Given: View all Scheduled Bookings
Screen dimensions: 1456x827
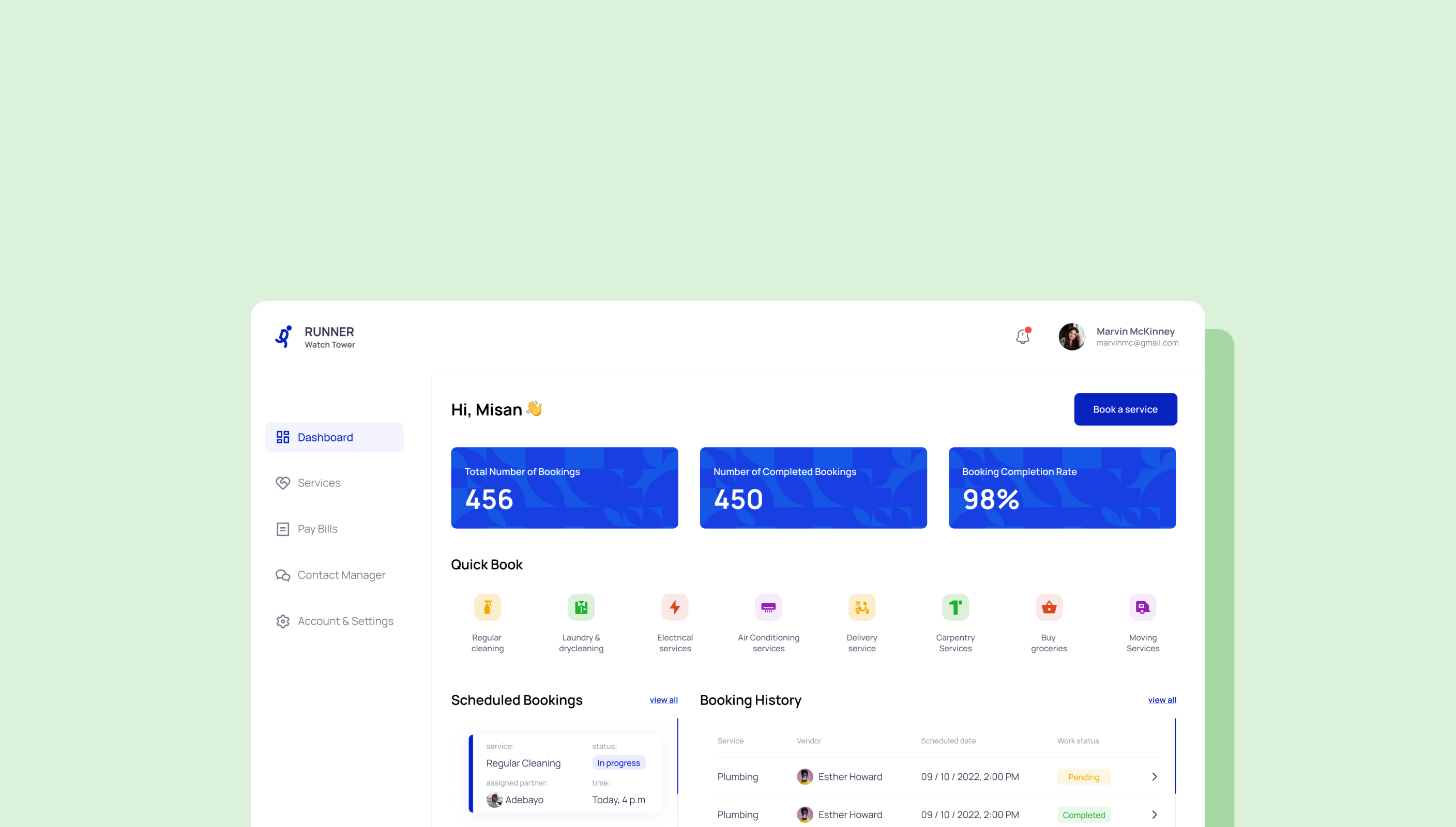Looking at the screenshot, I should pyautogui.click(x=663, y=700).
